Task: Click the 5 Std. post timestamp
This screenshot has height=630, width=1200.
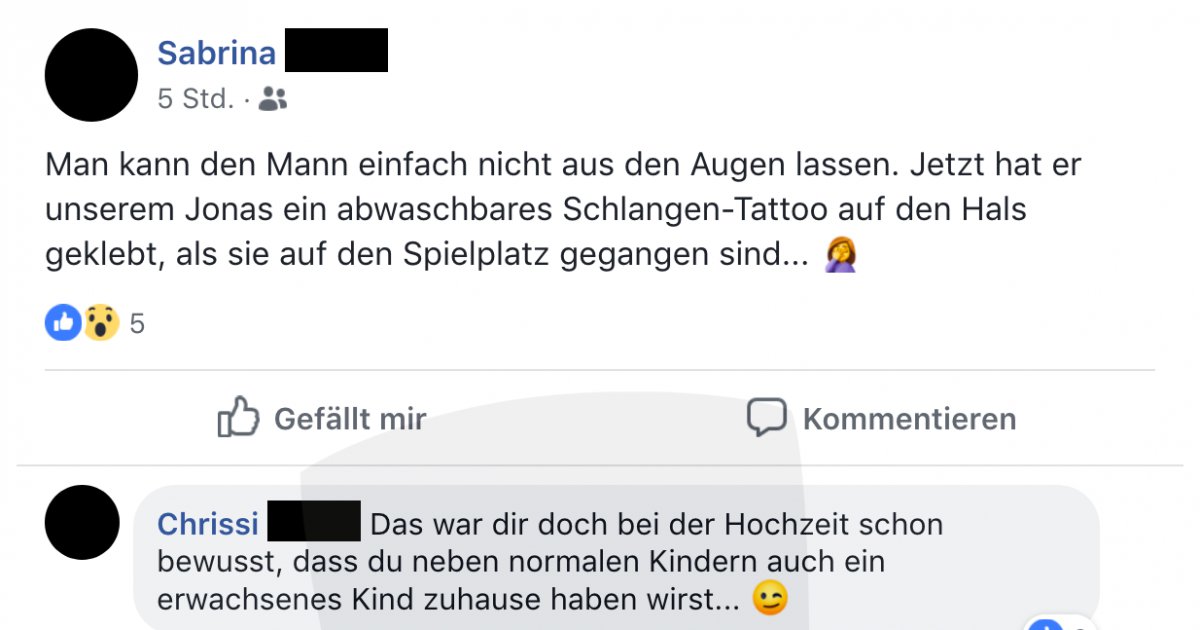Action: [x=195, y=99]
